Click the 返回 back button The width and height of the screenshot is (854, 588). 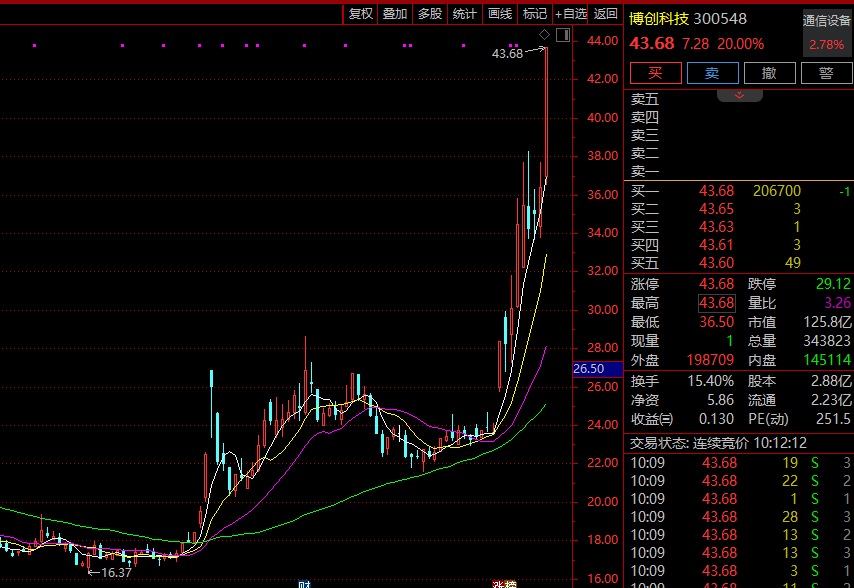606,13
